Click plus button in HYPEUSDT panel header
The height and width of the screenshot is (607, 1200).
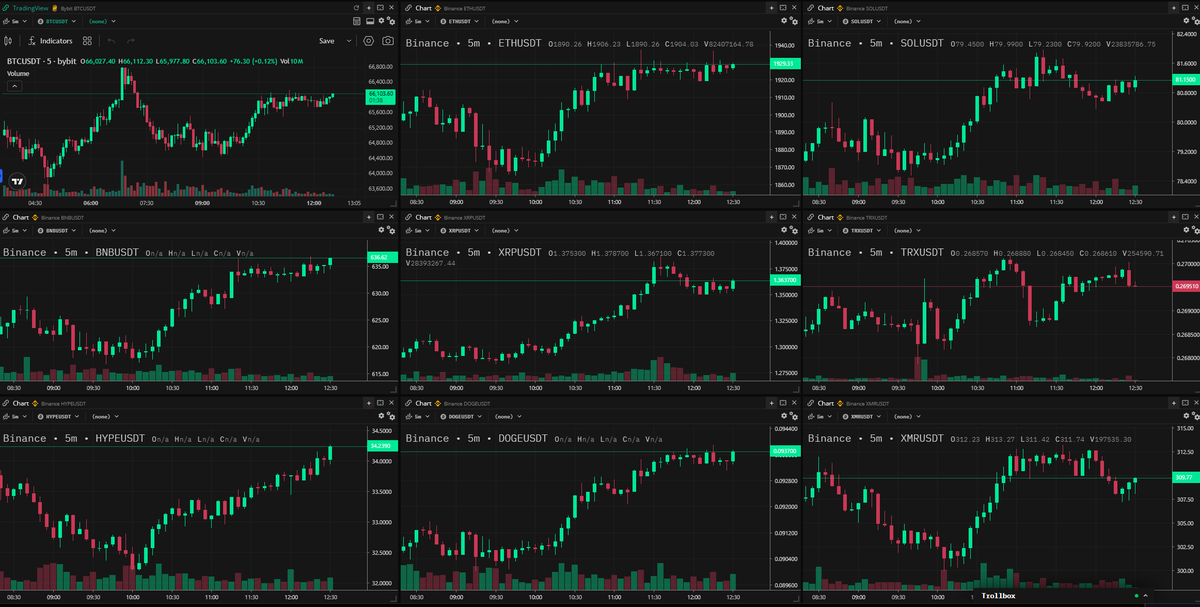click(x=368, y=403)
